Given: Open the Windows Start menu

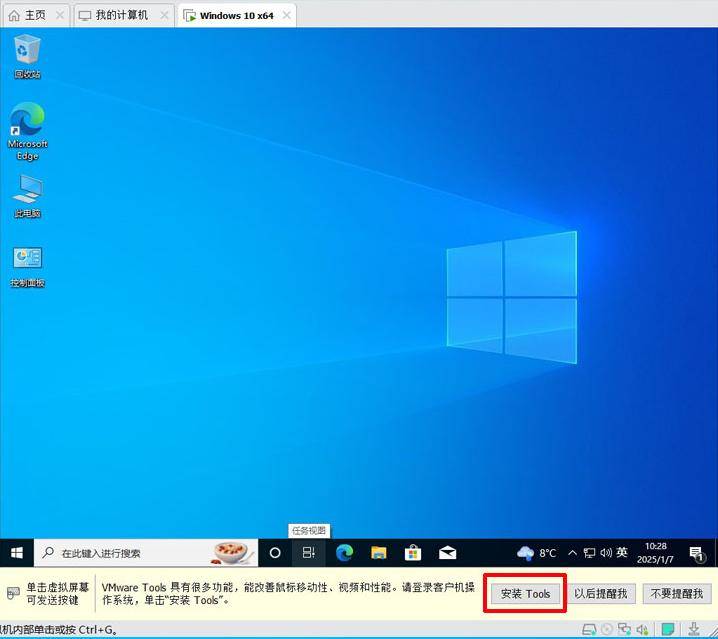Looking at the screenshot, I should (x=17, y=553).
